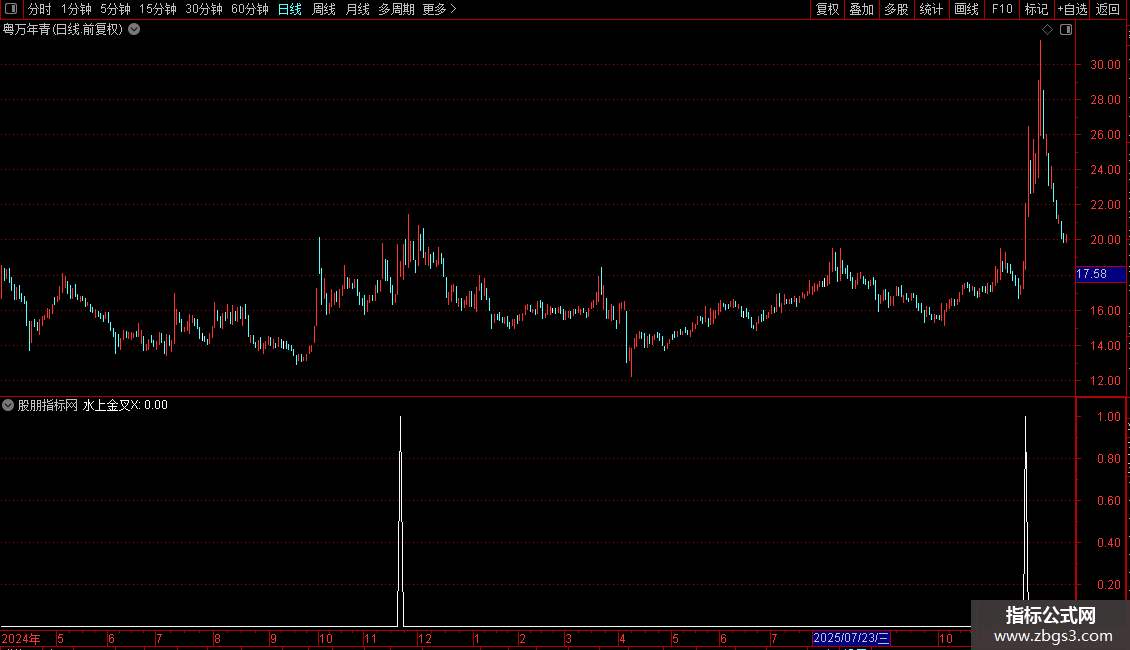The image size is (1130, 650).
Task: Click the 1.00 indicator axis label
Action: pyautogui.click(x=1108, y=417)
